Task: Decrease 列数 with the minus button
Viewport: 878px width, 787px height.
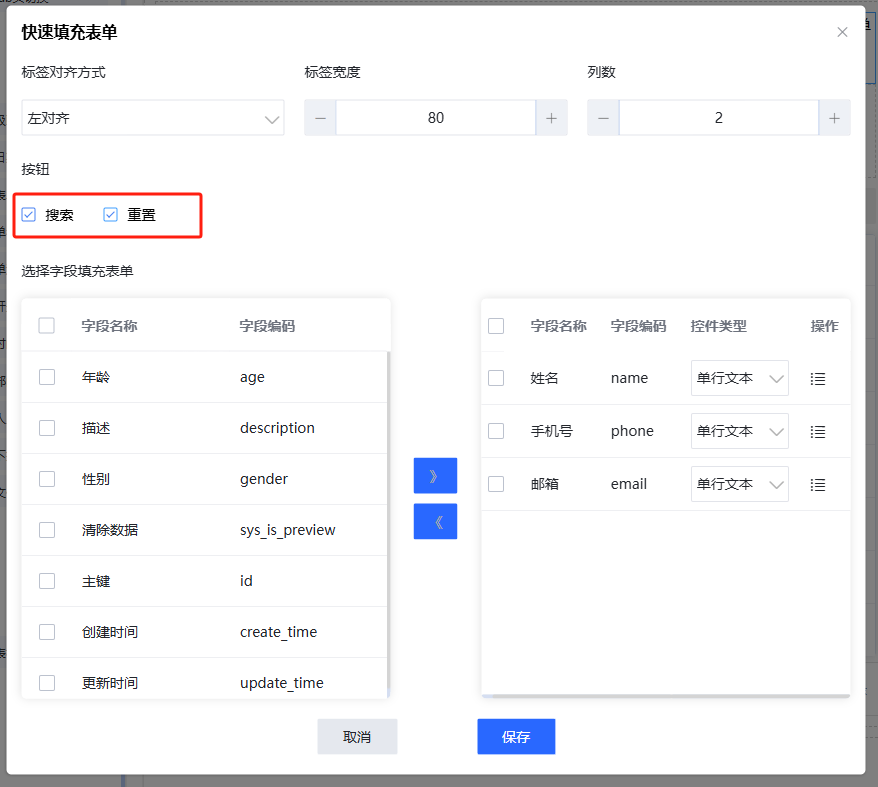Action: click(603, 118)
